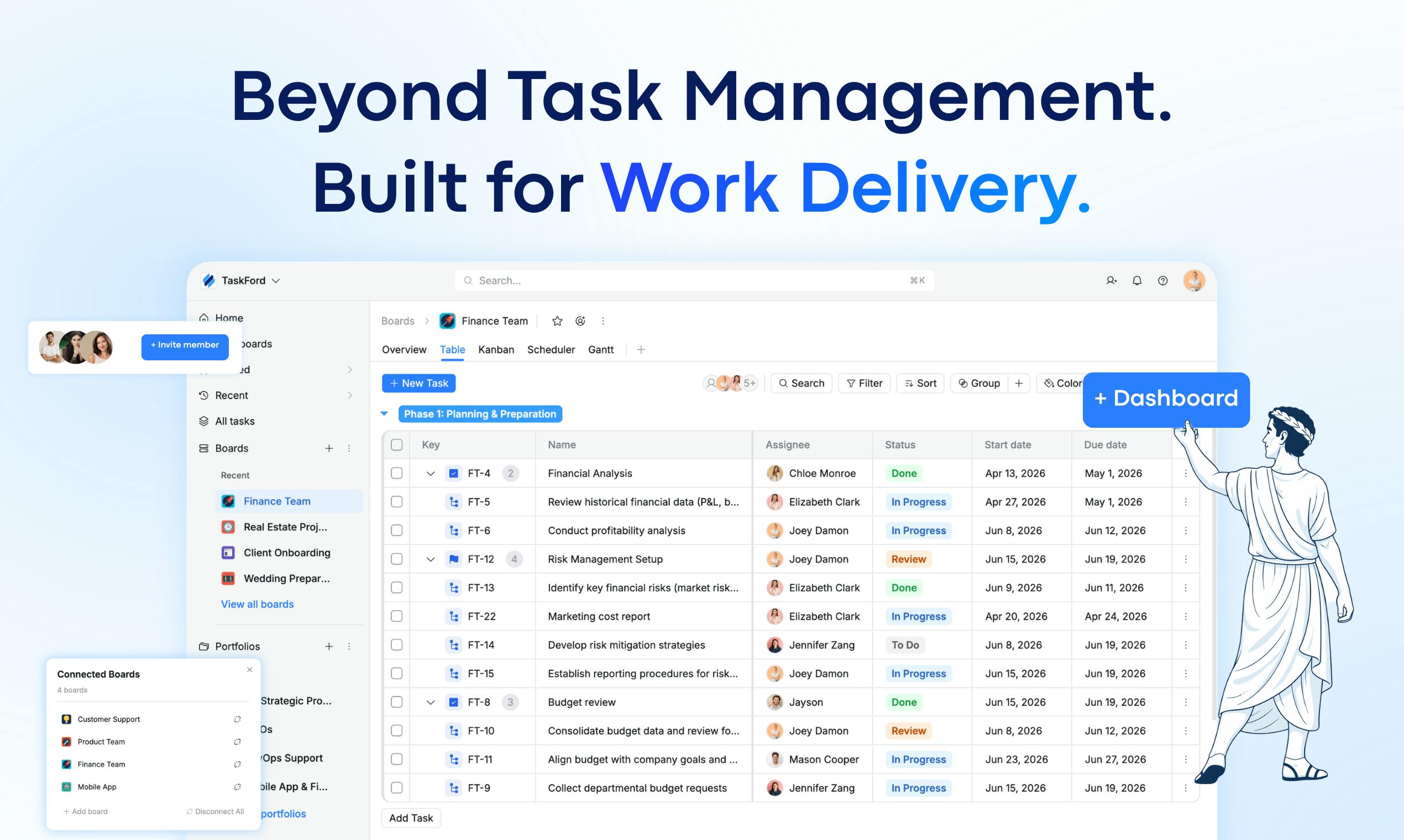1404x840 pixels.
Task: Select the Table tab
Action: coord(452,350)
